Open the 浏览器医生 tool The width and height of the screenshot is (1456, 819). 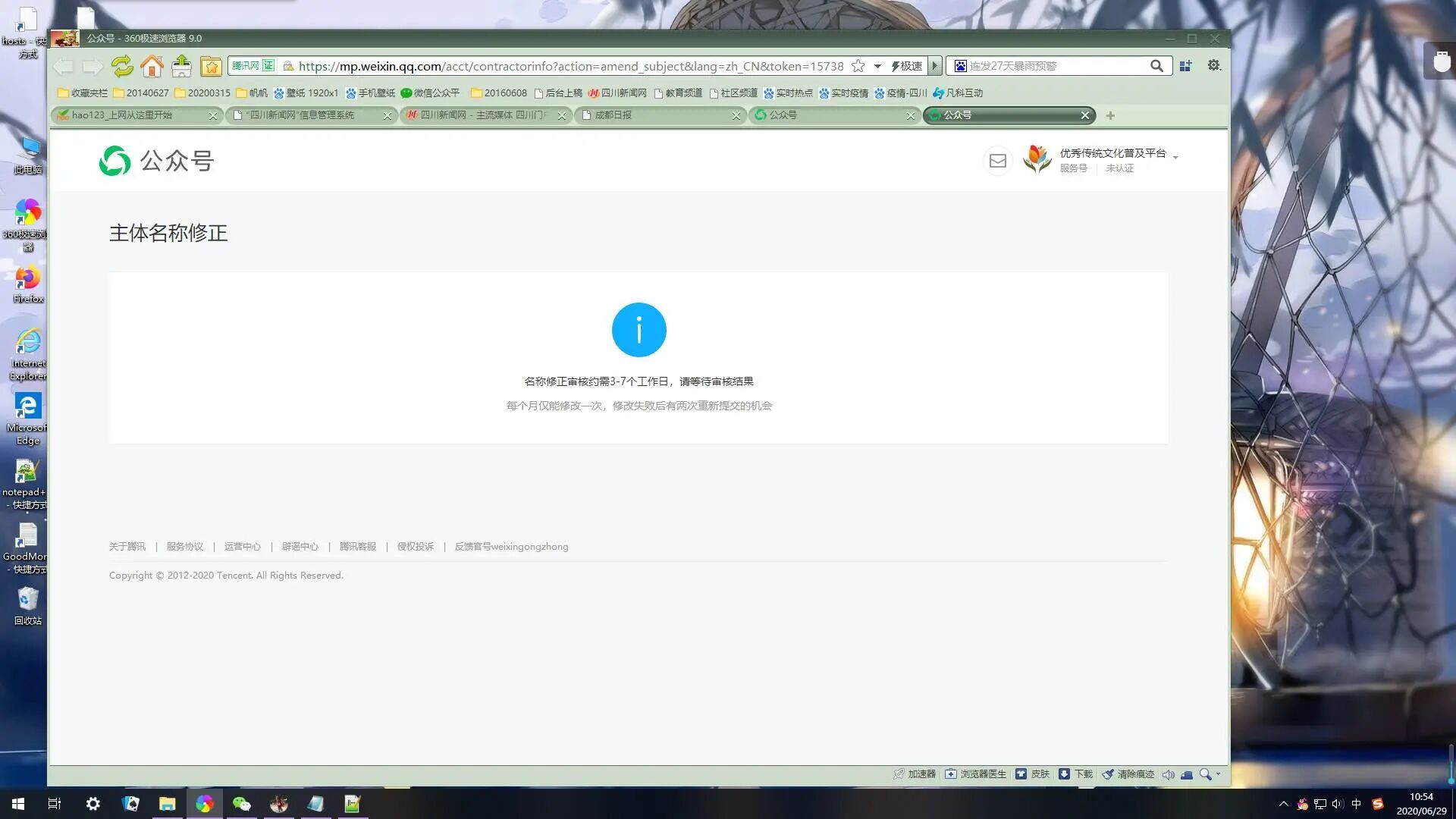pyautogui.click(x=975, y=774)
